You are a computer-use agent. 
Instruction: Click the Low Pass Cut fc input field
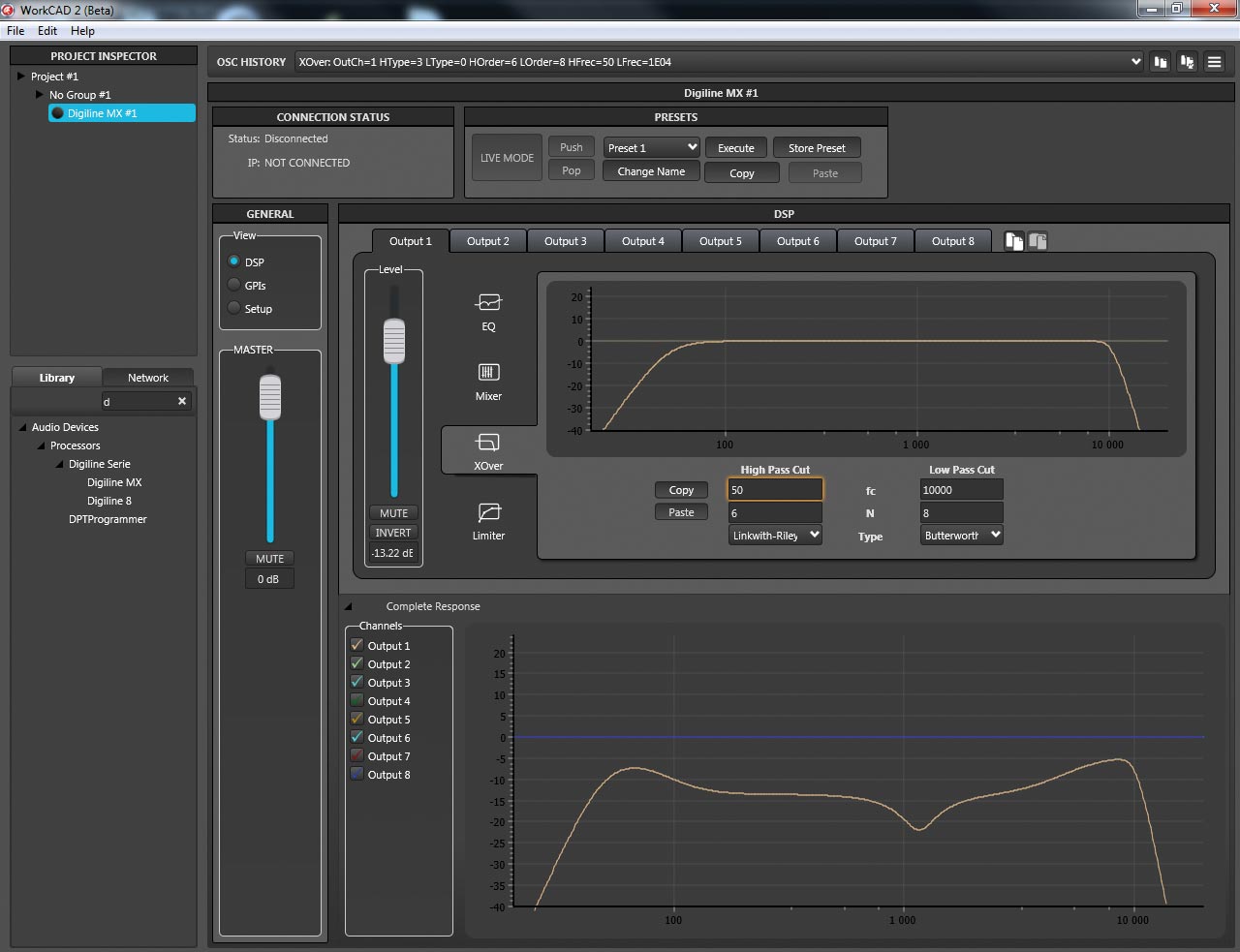point(961,490)
